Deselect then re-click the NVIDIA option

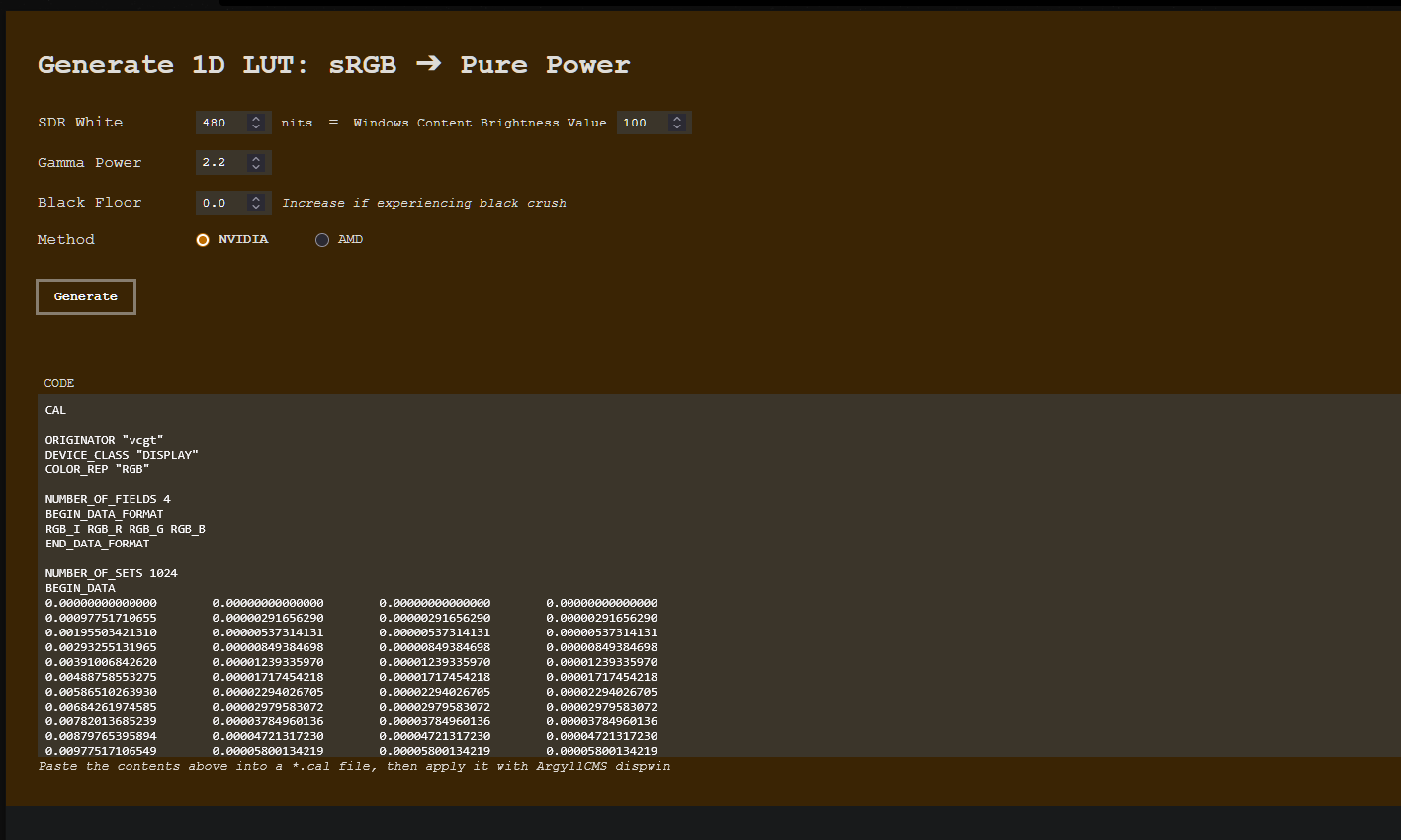coord(202,239)
